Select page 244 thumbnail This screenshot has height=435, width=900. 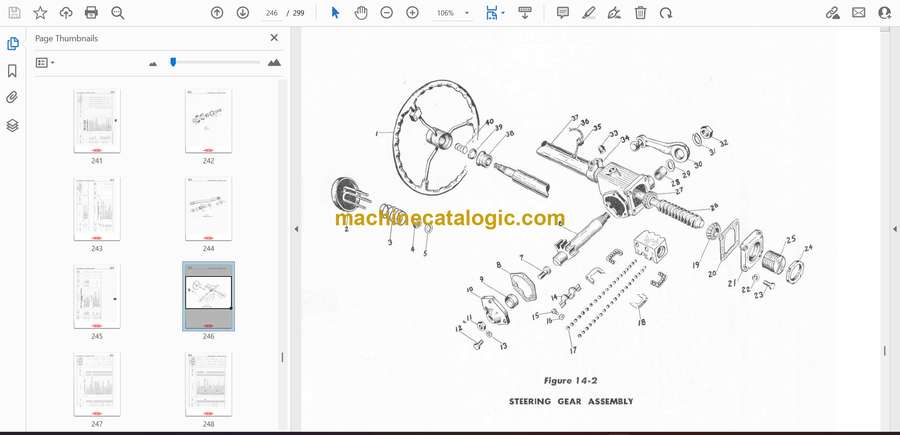coord(208,209)
